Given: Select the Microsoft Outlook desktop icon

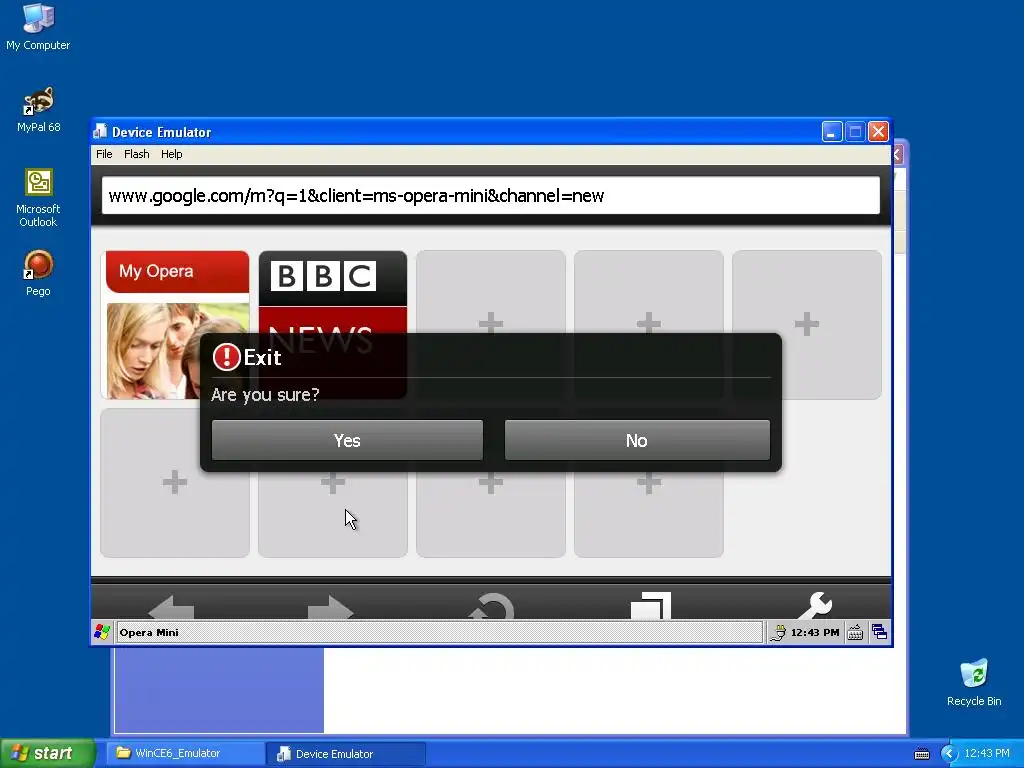Looking at the screenshot, I should pyautogui.click(x=38, y=197).
